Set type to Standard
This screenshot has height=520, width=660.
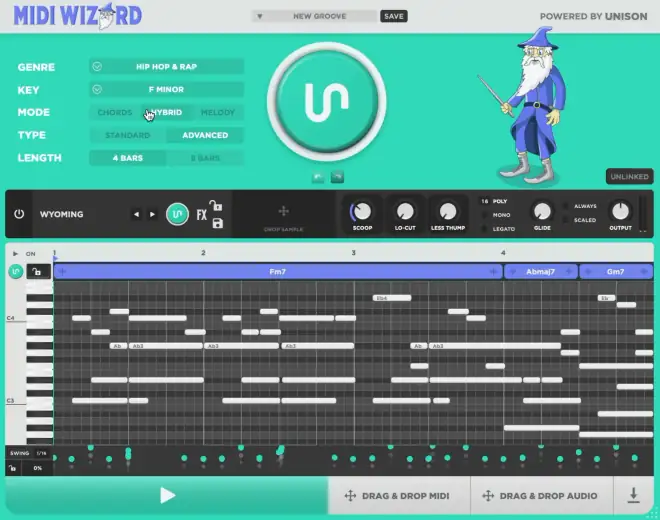(x=128, y=135)
